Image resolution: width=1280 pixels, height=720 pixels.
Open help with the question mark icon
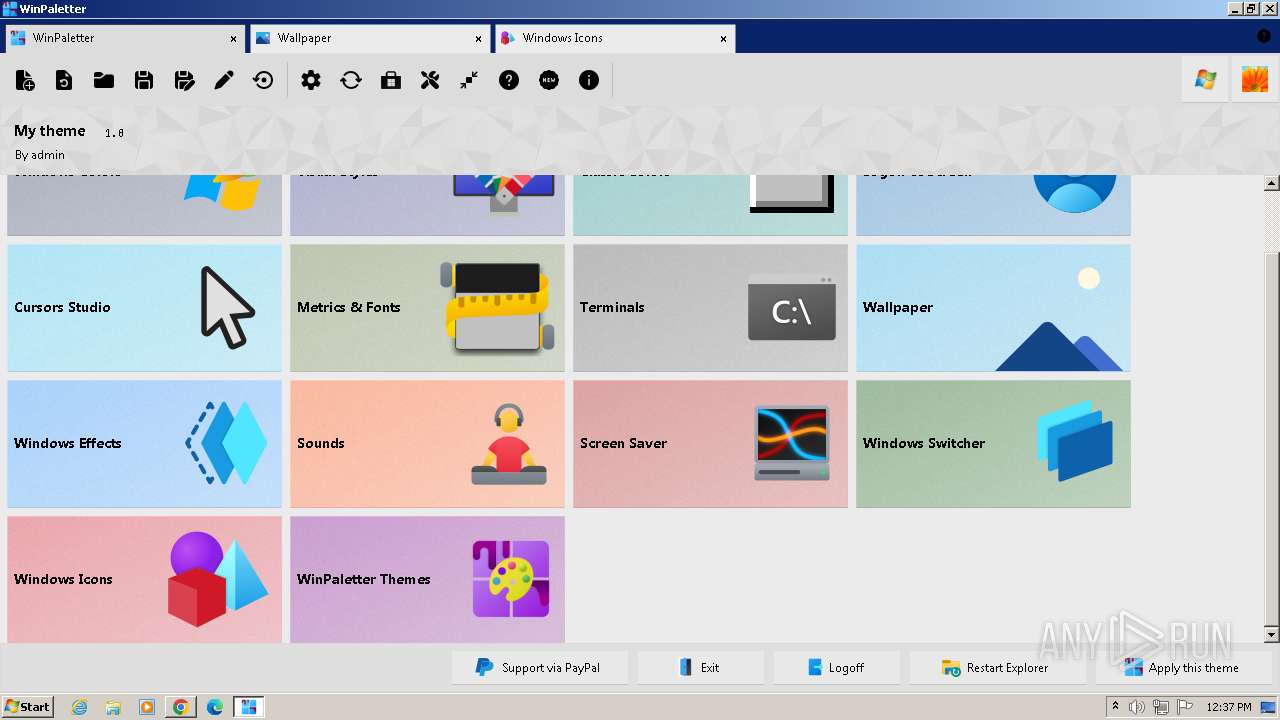pyautogui.click(x=509, y=80)
